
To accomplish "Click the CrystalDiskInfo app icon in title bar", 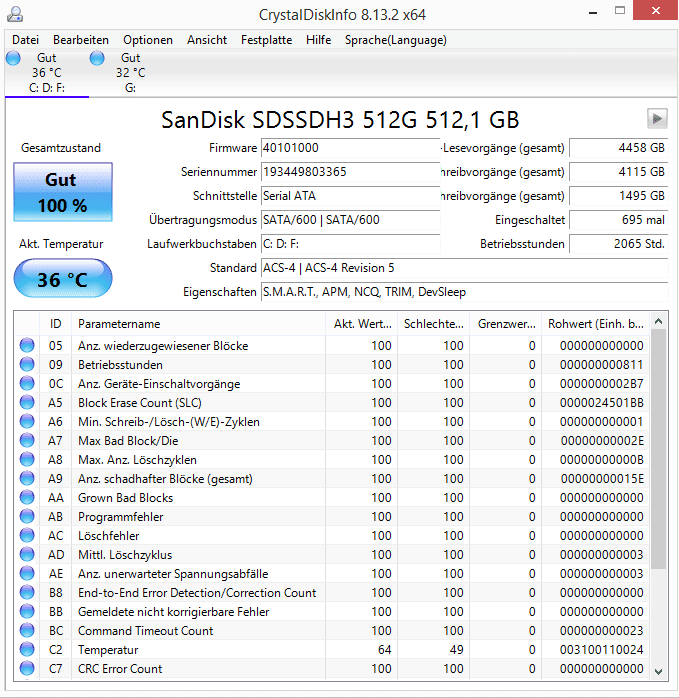I will pos(15,14).
